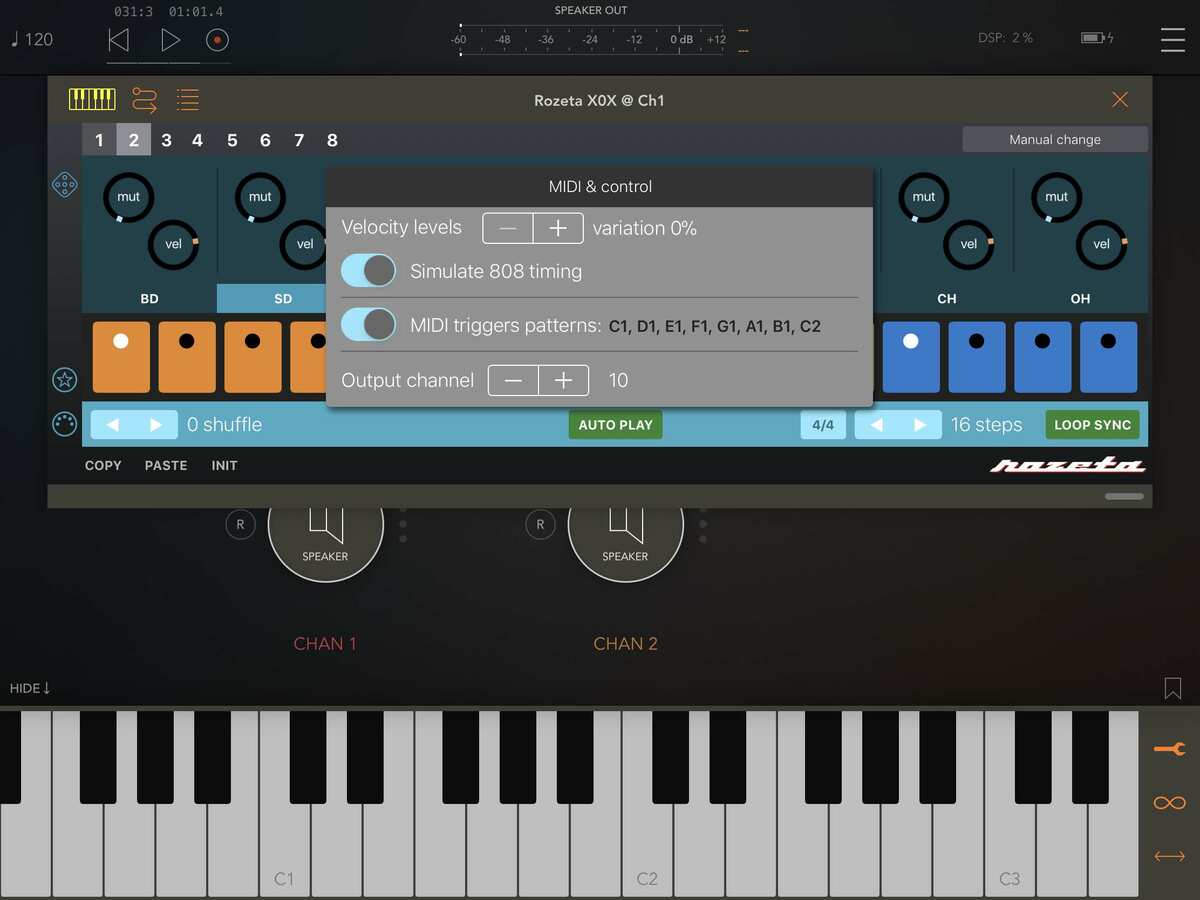Decrease output channel with minus

point(513,380)
